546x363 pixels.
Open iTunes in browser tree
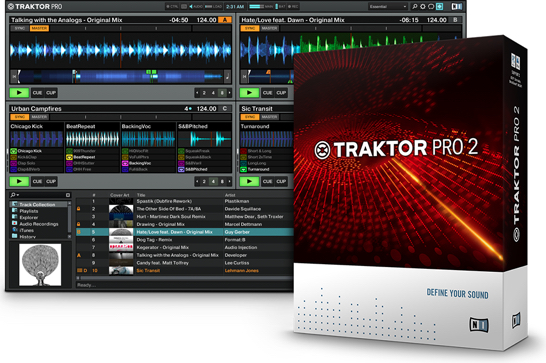click(x=26, y=230)
